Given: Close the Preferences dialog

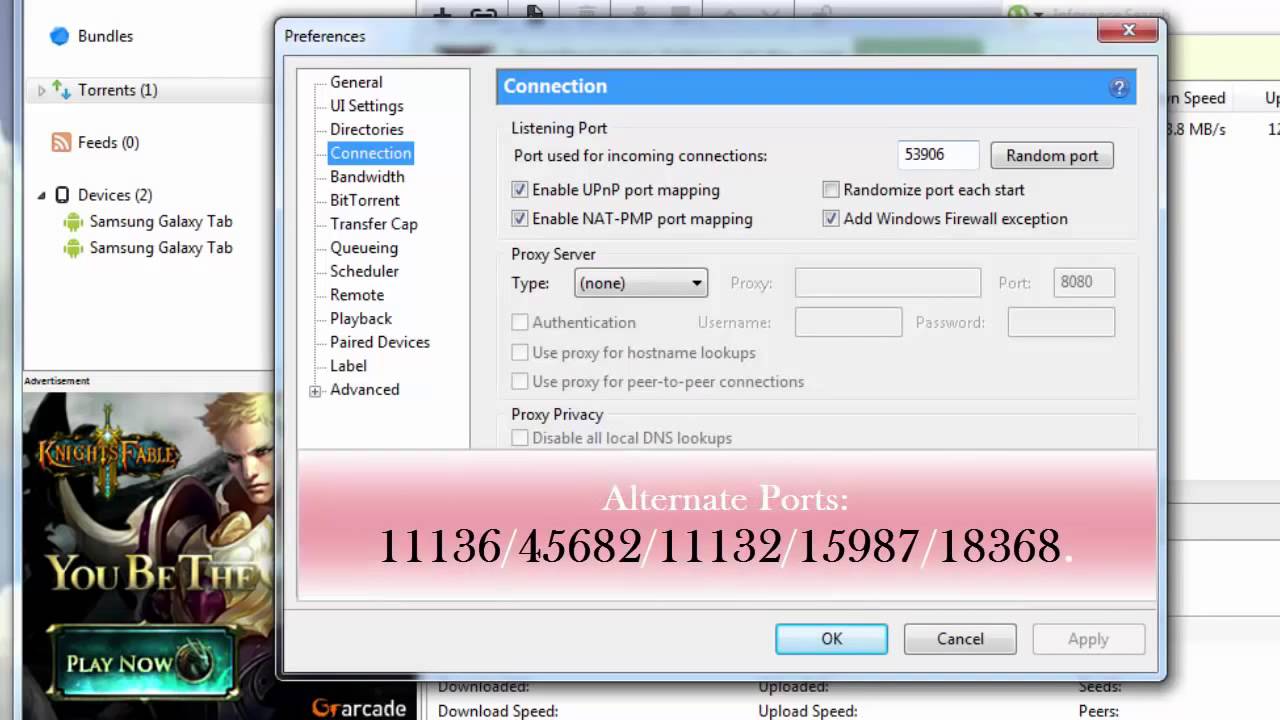Looking at the screenshot, I should pyautogui.click(x=1128, y=31).
